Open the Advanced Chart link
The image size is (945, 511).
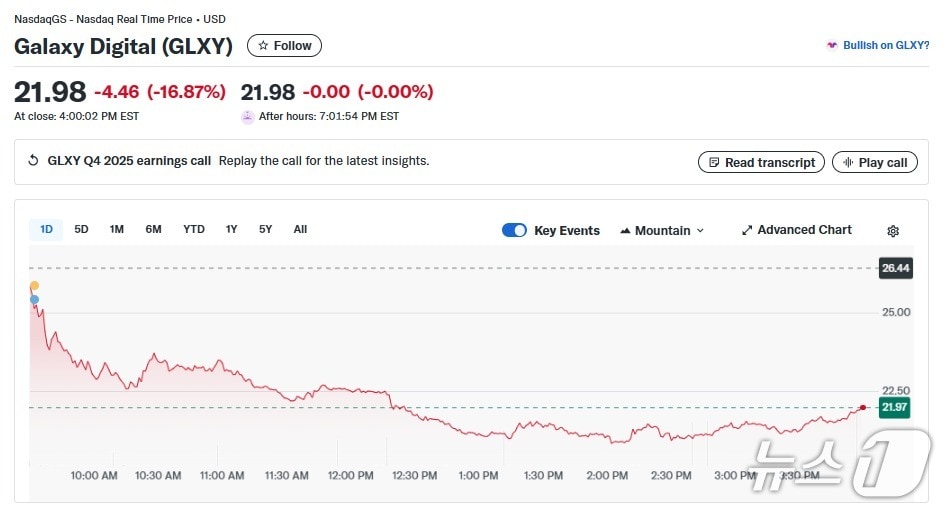click(796, 230)
